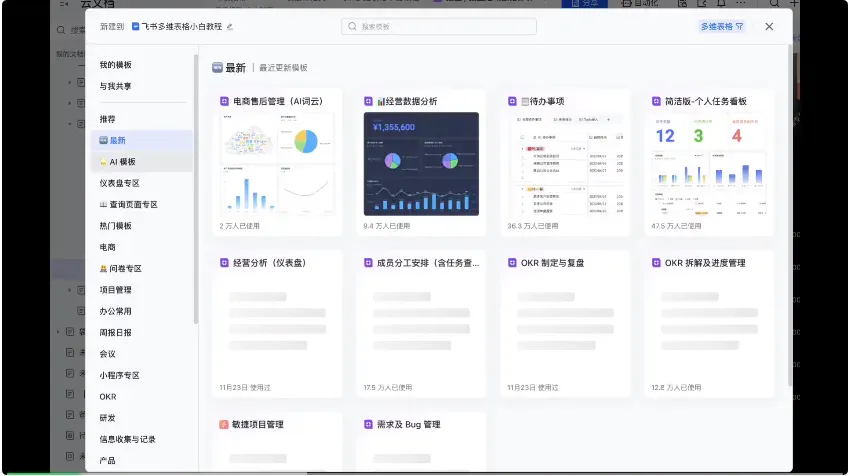Click orange icon beside 敏捷项目管理
The height and width of the screenshot is (476, 849).
[224, 425]
